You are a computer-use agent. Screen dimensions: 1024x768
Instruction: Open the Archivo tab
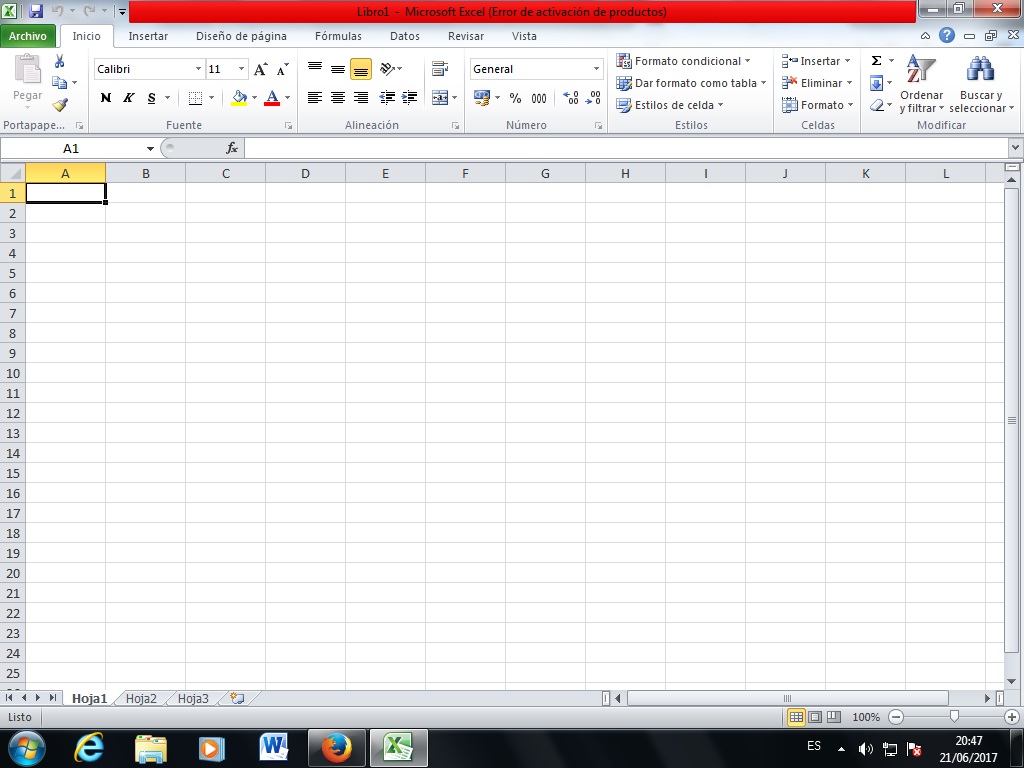point(27,36)
